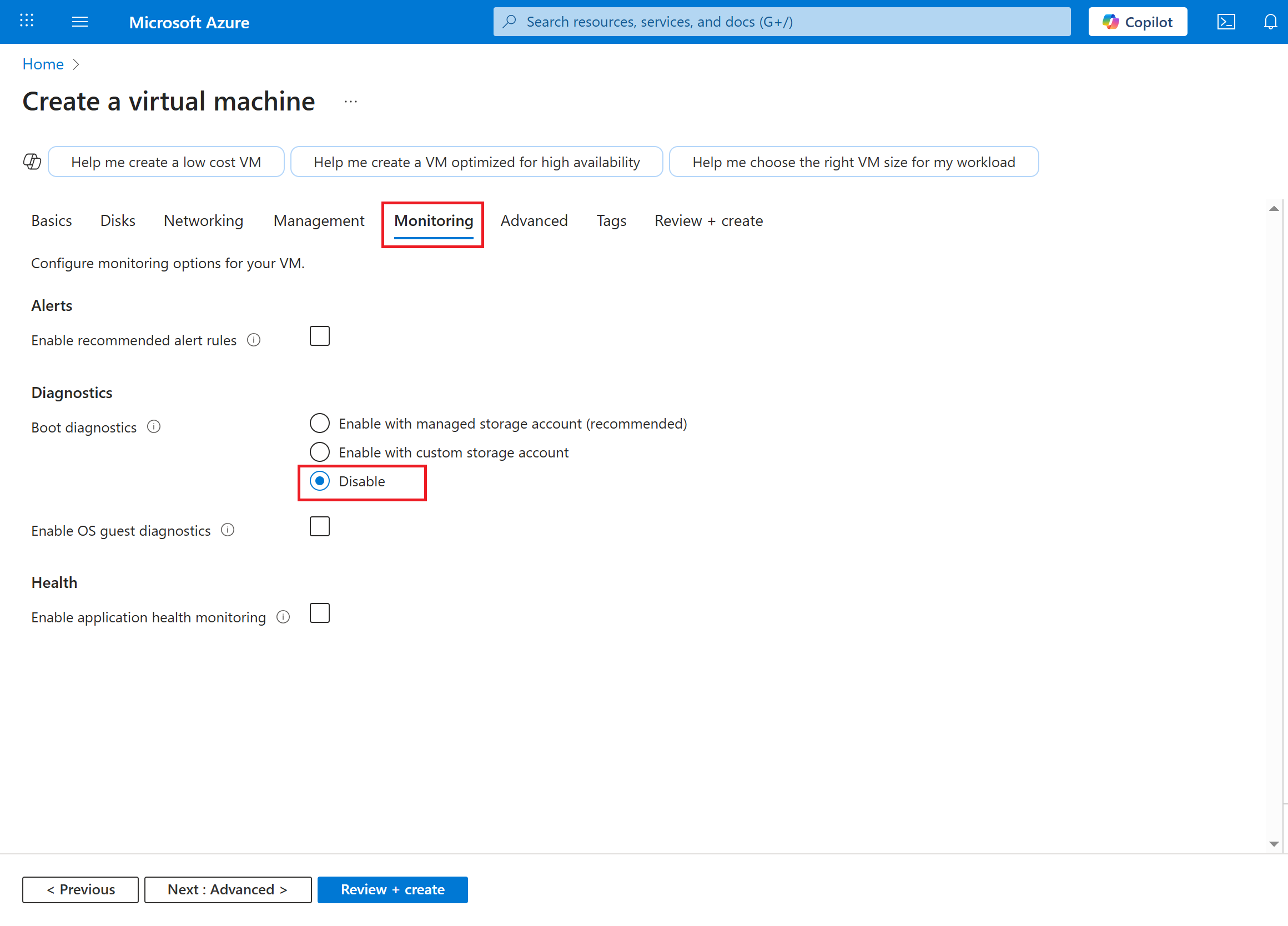Click info icon next to Boot diagnostics

(154, 426)
